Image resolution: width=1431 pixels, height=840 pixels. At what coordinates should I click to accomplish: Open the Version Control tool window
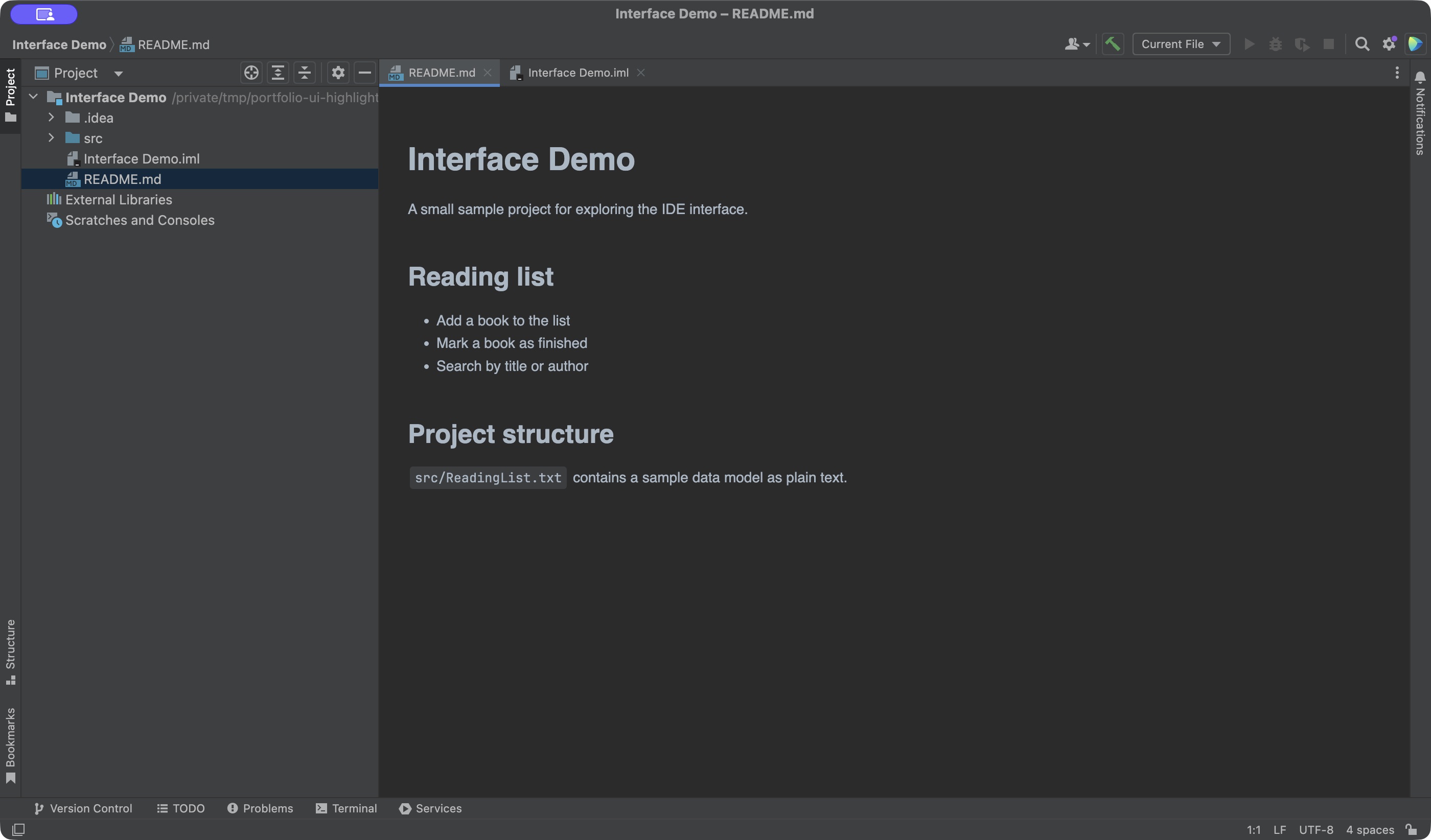pyautogui.click(x=83, y=808)
